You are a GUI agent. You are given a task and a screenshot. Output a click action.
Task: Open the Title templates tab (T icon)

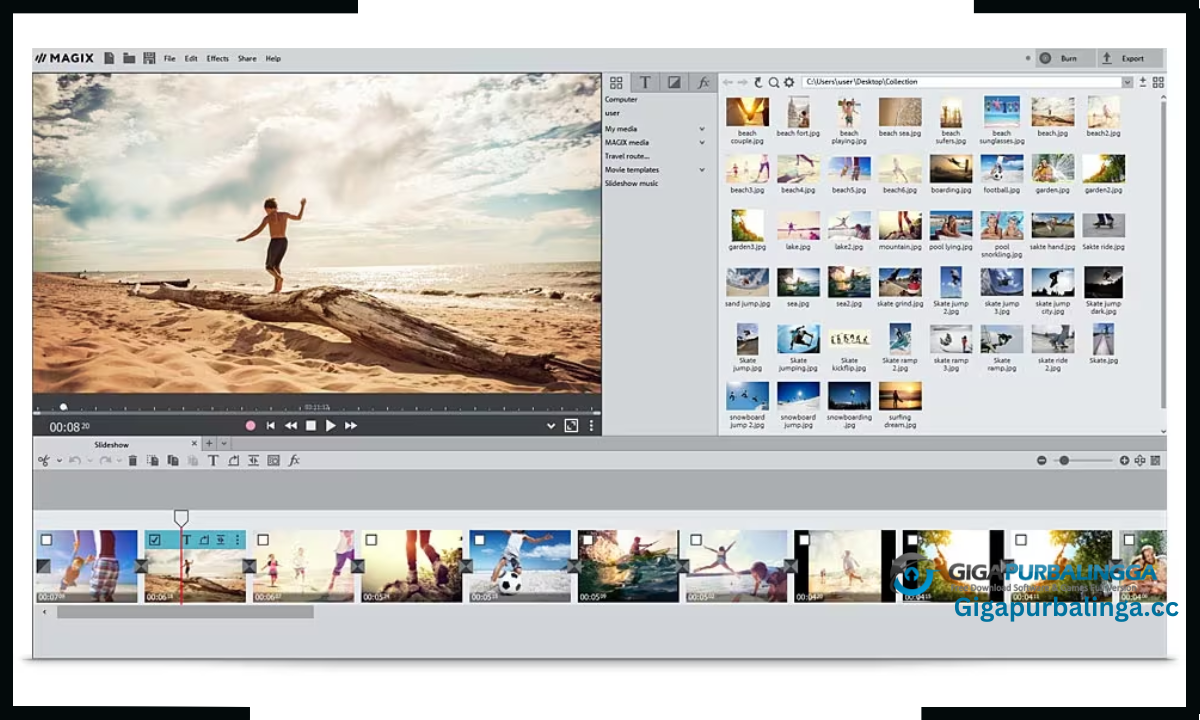(645, 83)
